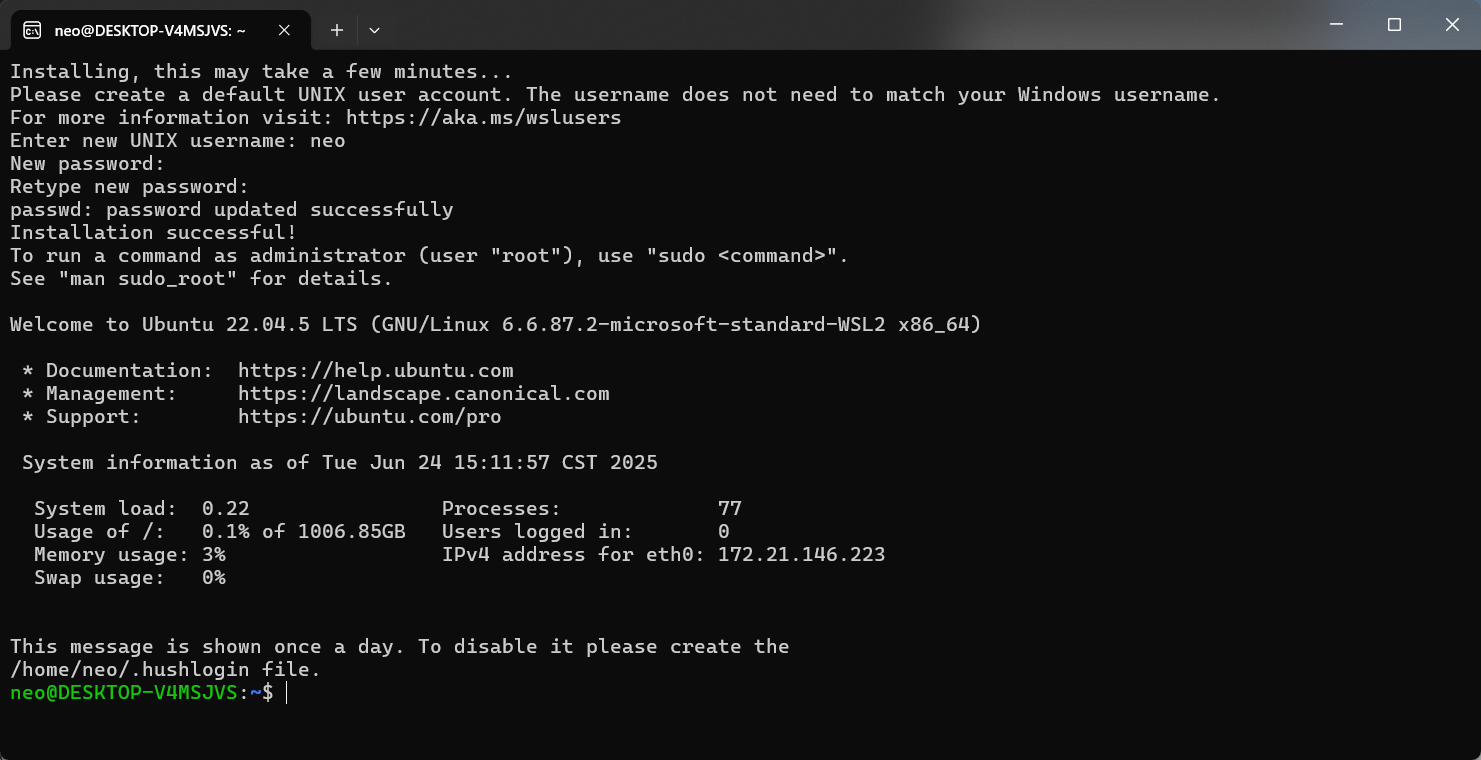Click the terminal icon in the tab
Image resolution: width=1481 pixels, height=760 pixels.
32,30
